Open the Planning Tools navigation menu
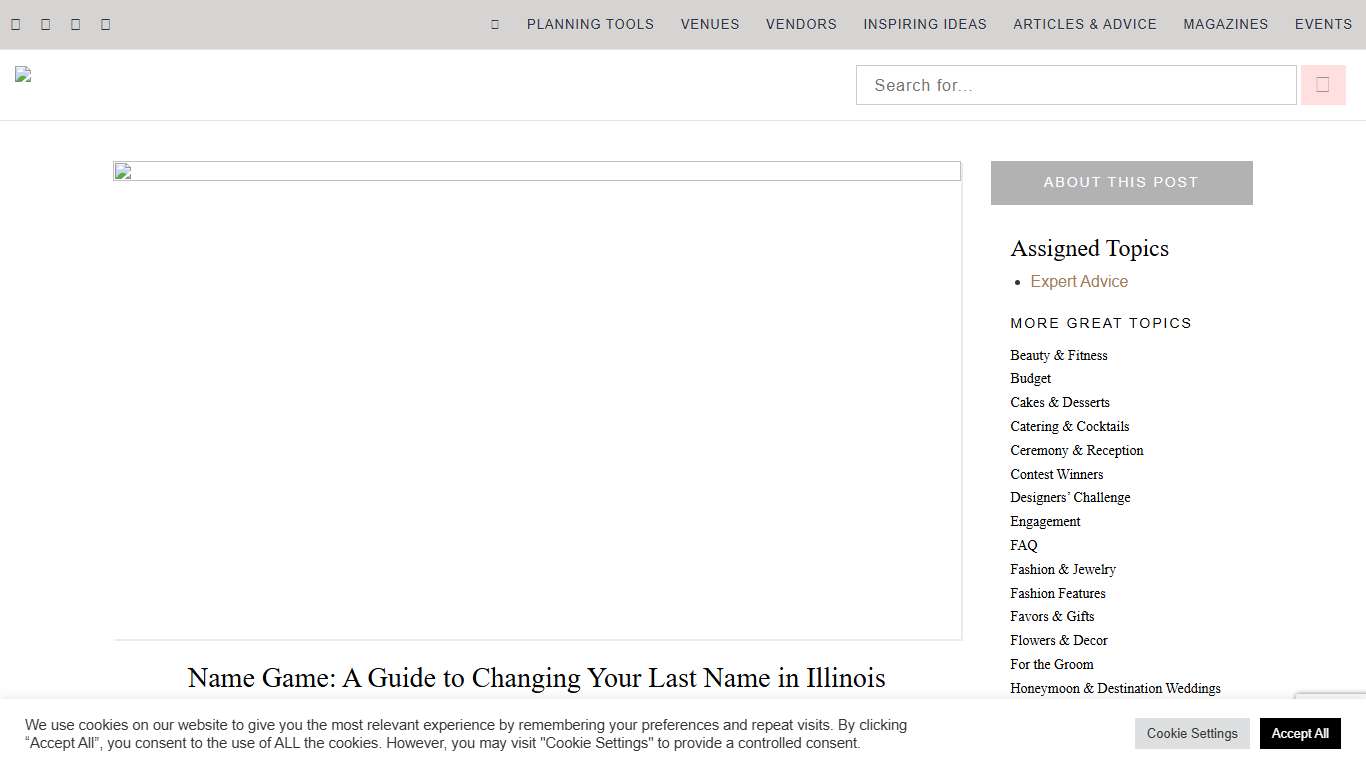Image resolution: width=1366 pixels, height=768 pixels. pos(590,24)
